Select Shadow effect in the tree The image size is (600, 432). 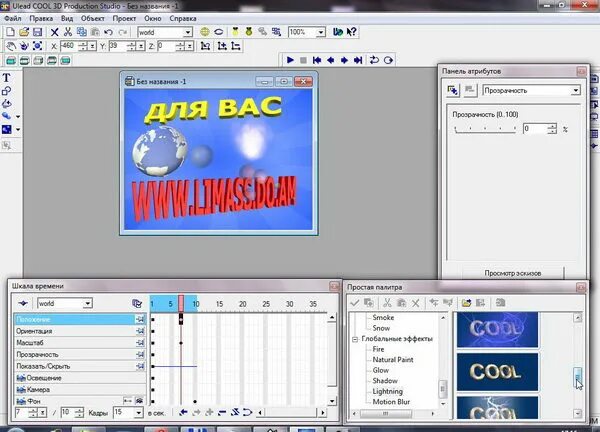[385, 381]
